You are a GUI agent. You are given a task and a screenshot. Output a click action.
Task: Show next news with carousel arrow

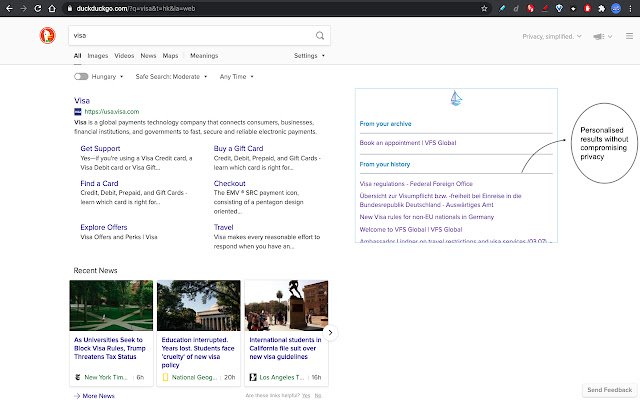[x=330, y=332]
